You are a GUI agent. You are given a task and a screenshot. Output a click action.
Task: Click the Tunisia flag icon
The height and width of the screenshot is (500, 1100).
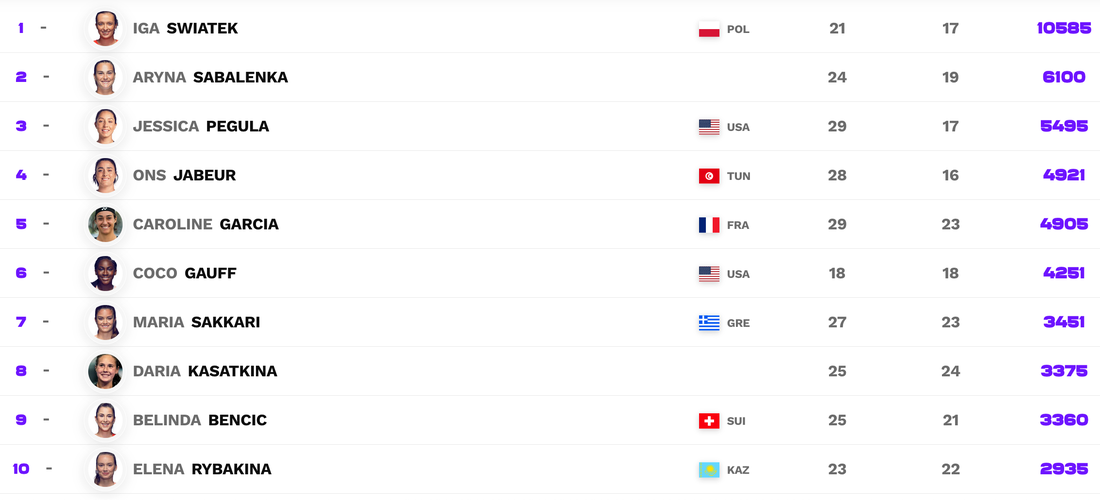pyautogui.click(x=709, y=176)
